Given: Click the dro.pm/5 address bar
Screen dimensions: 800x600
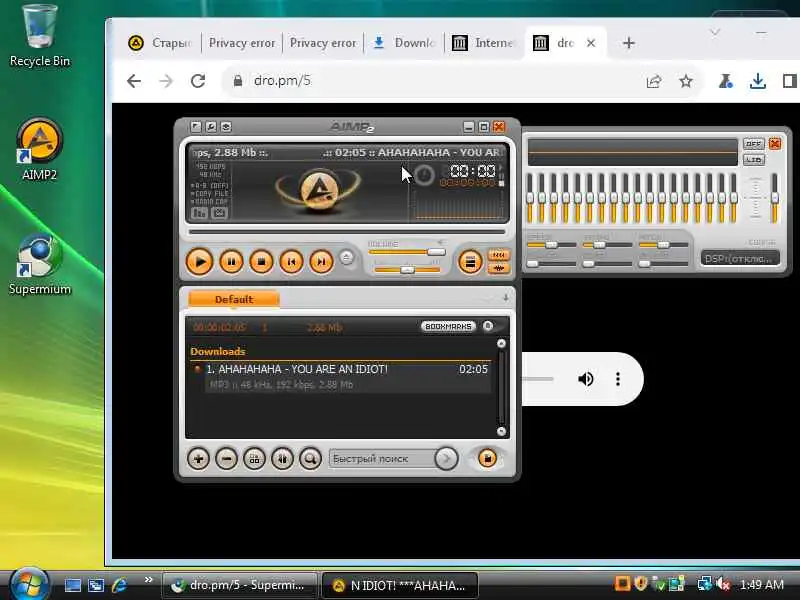Looking at the screenshot, I should click(x=434, y=81).
